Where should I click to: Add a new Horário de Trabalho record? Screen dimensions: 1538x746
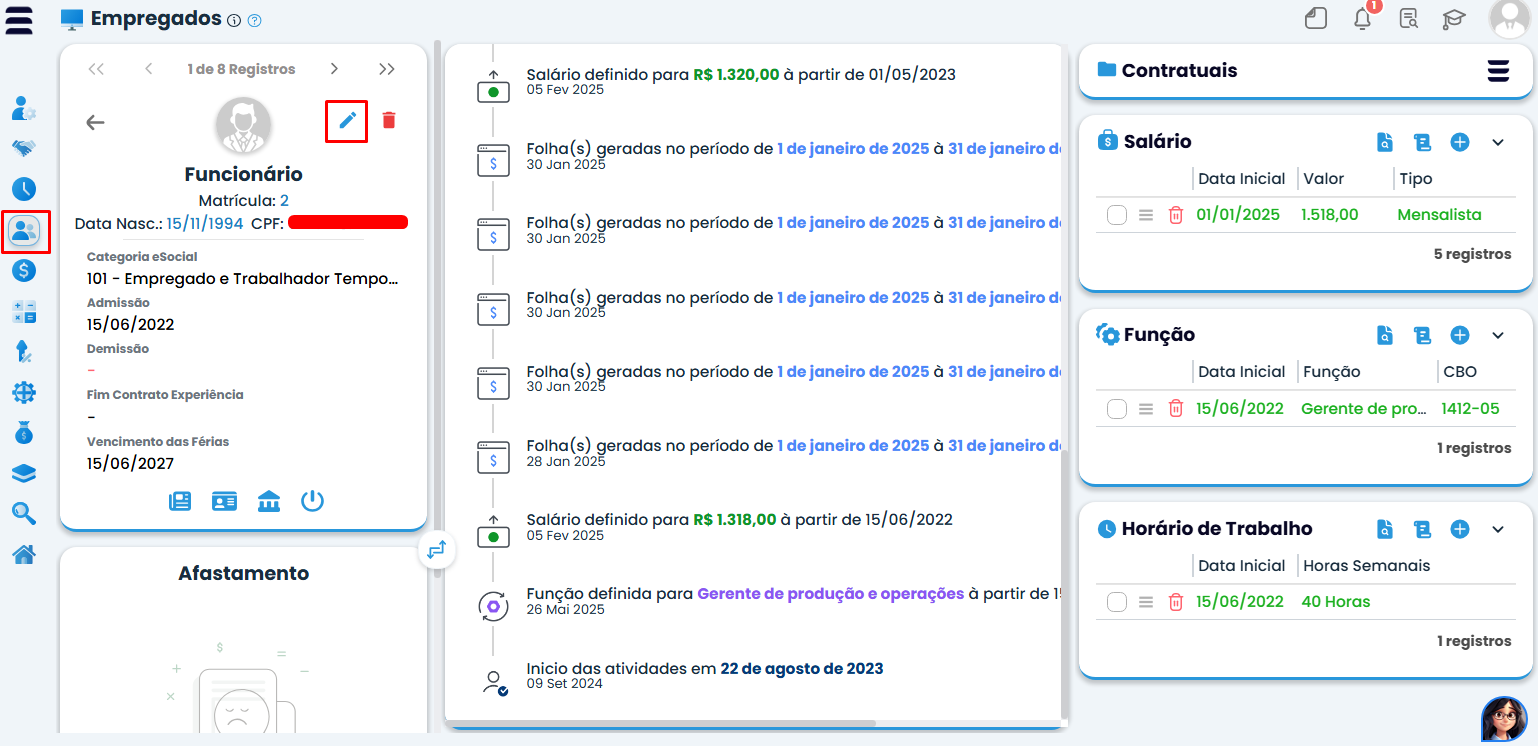1460,529
